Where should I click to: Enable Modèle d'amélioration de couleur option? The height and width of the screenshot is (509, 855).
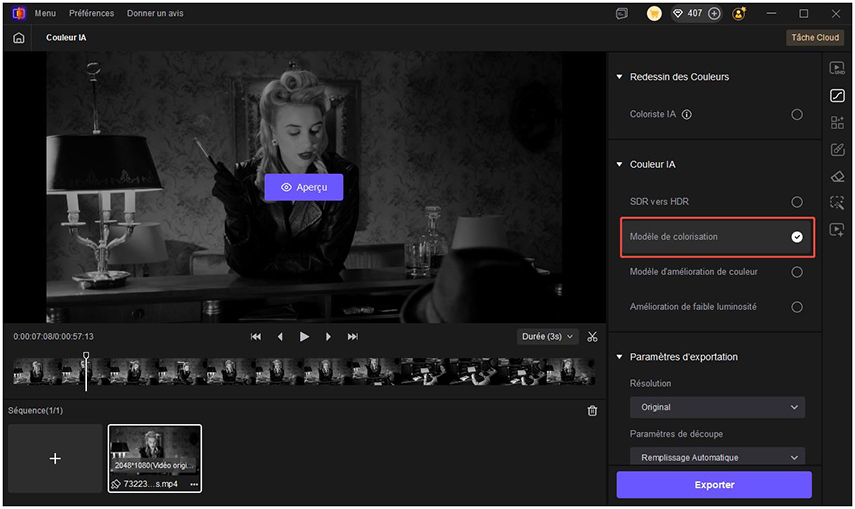(x=797, y=272)
